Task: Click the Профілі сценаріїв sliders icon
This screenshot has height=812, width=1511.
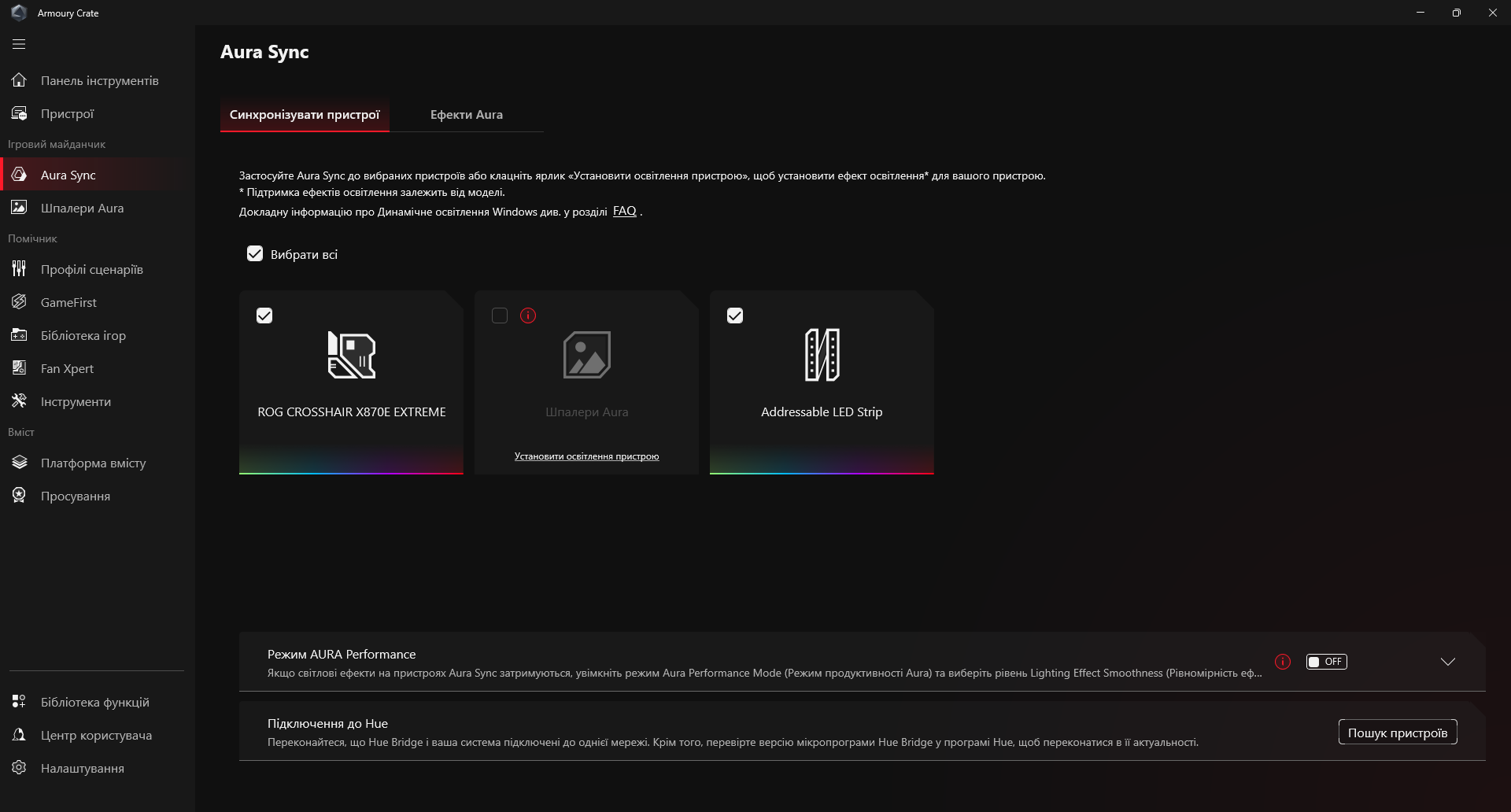Action: pyautogui.click(x=19, y=269)
